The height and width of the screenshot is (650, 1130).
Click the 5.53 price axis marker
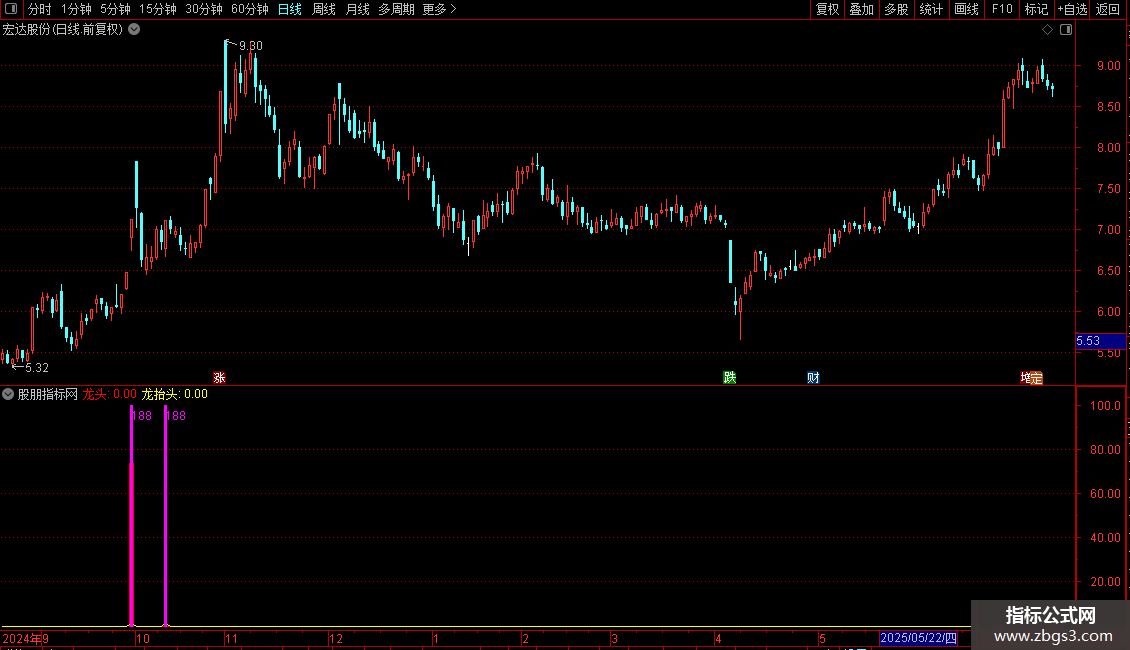pyautogui.click(x=1100, y=341)
